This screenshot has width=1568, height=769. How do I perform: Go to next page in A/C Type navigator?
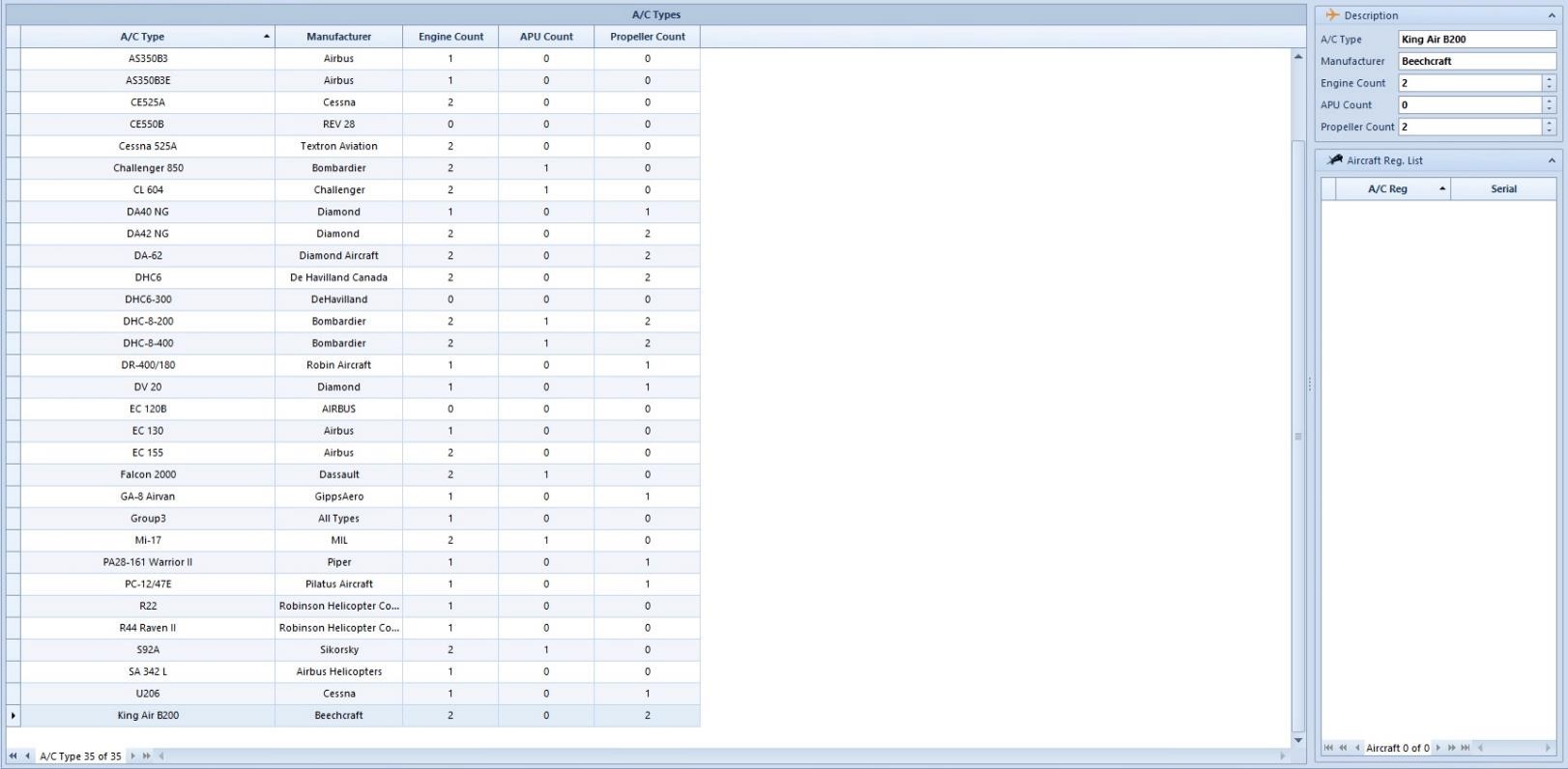tap(146, 756)
